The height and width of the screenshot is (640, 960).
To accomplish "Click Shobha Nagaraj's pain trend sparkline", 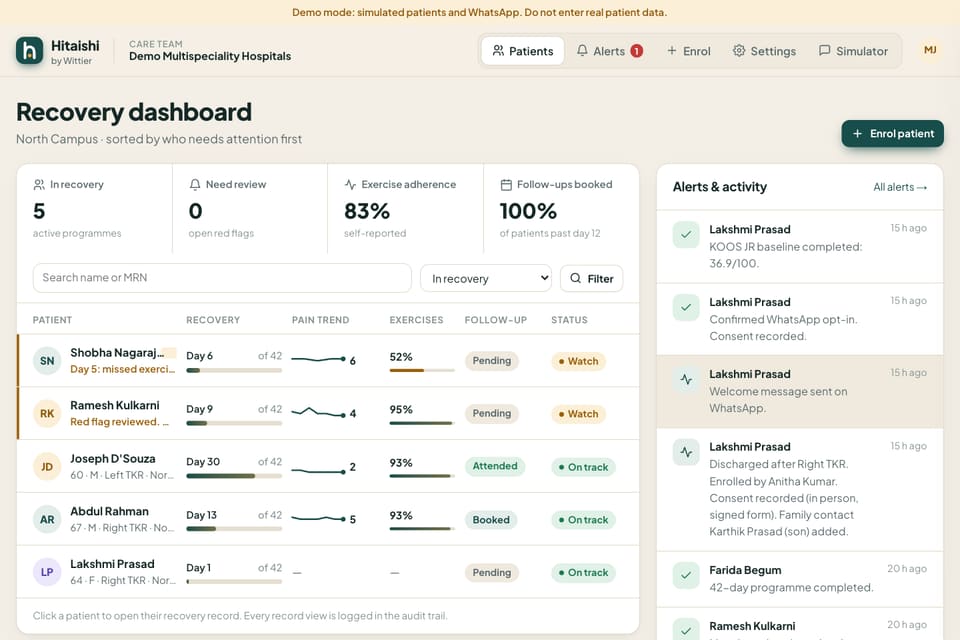I will click(x=319, y=360).
